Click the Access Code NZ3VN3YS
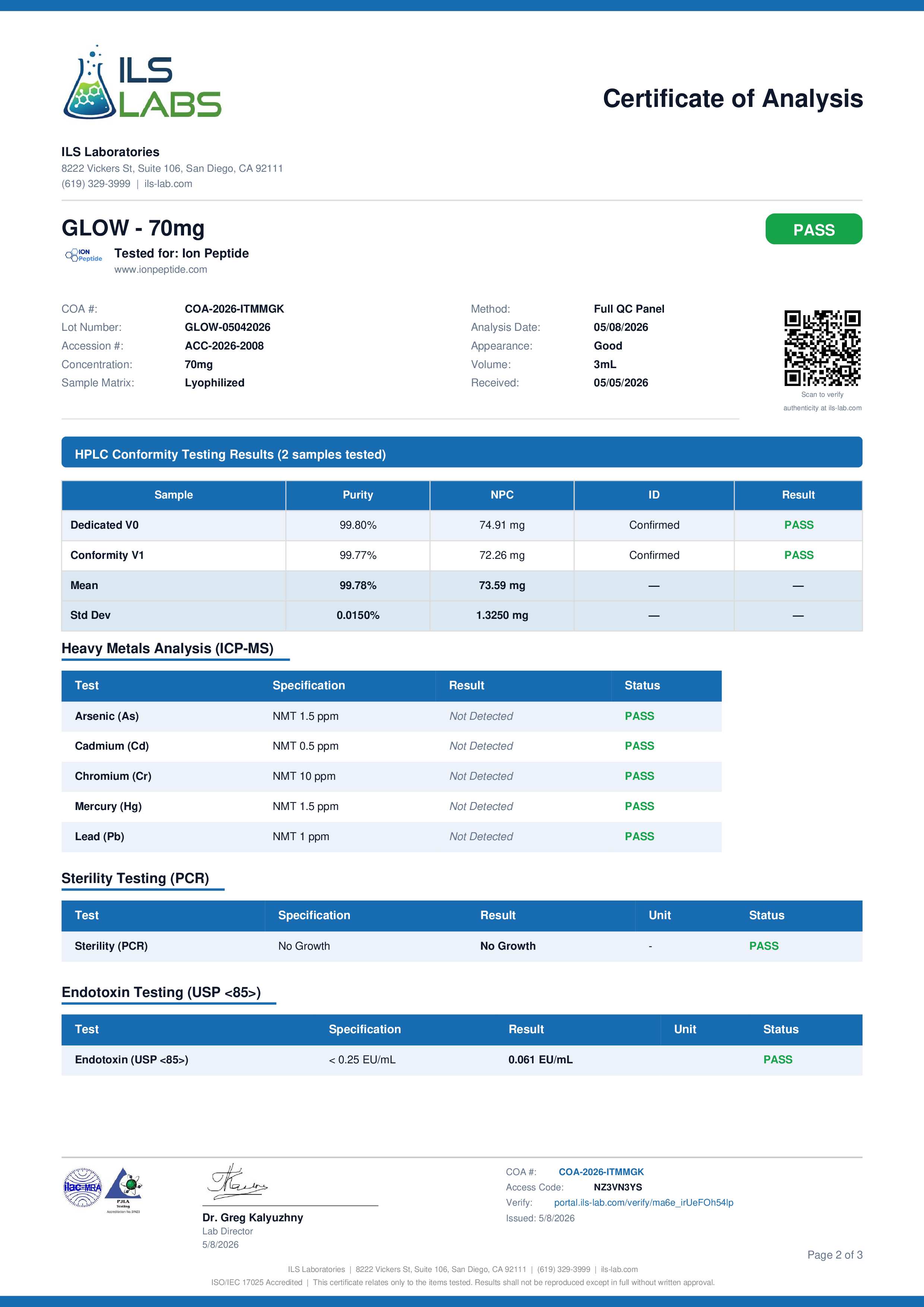Viewport: 924px width, 1307px height. tap(618, 1187)
